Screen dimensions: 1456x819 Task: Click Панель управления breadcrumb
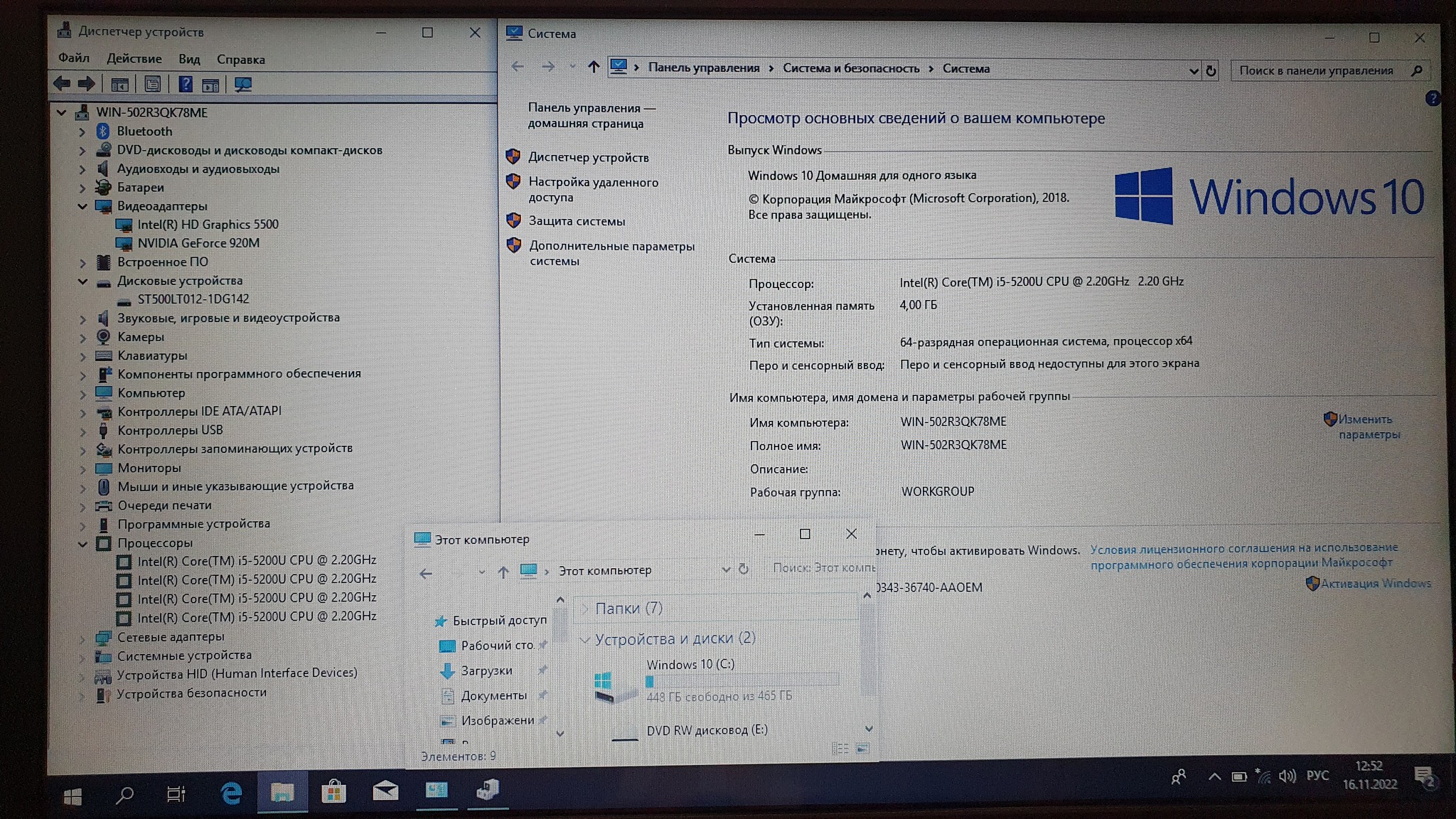point(704,68)
